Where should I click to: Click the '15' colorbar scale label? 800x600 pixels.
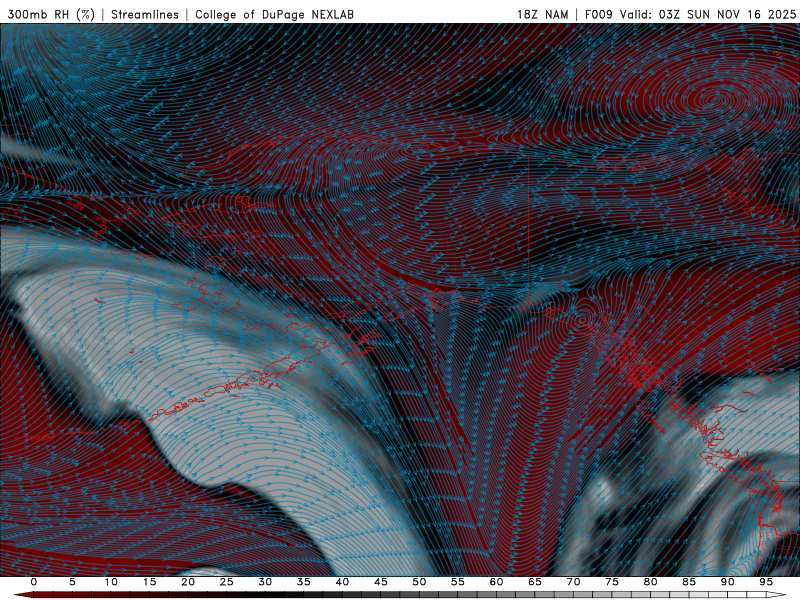click(149, 582)
